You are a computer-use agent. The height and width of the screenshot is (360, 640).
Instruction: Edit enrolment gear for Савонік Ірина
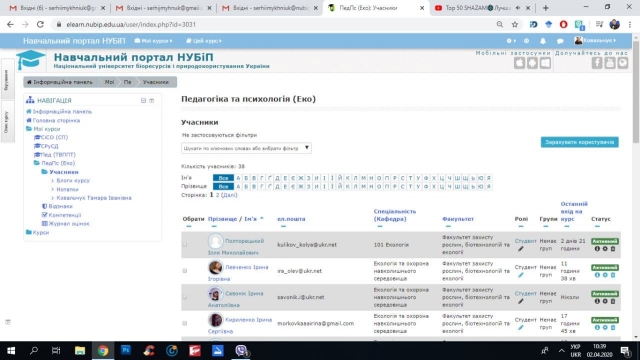(x=605, y=301)
